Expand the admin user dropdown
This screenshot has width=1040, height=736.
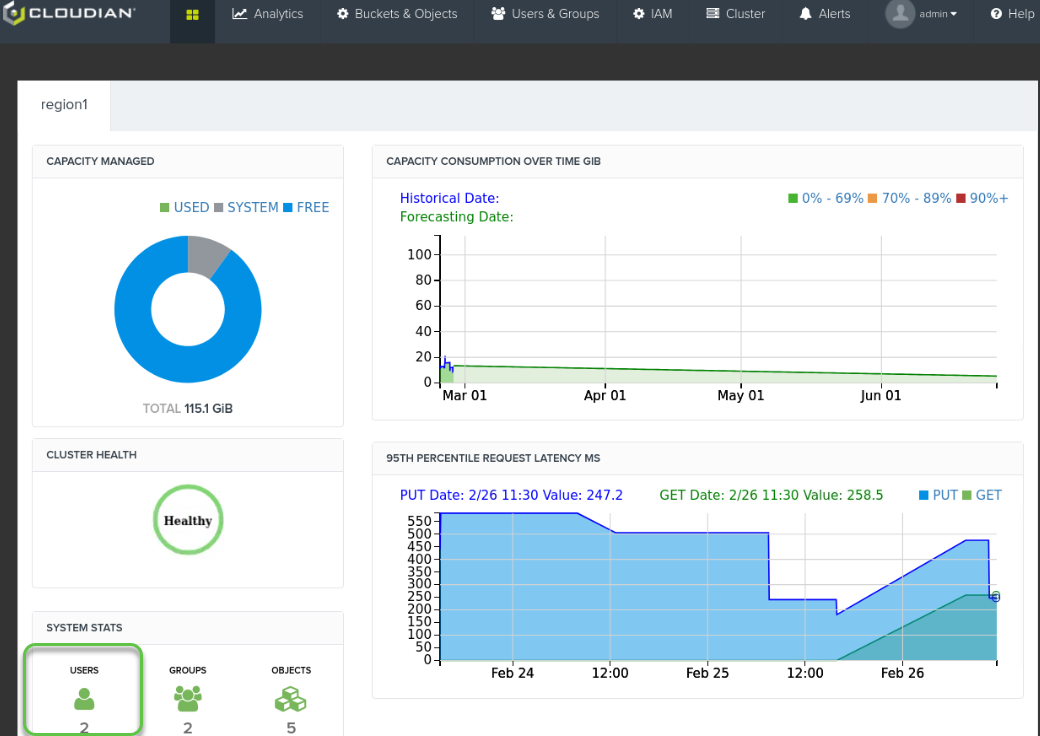939,14
